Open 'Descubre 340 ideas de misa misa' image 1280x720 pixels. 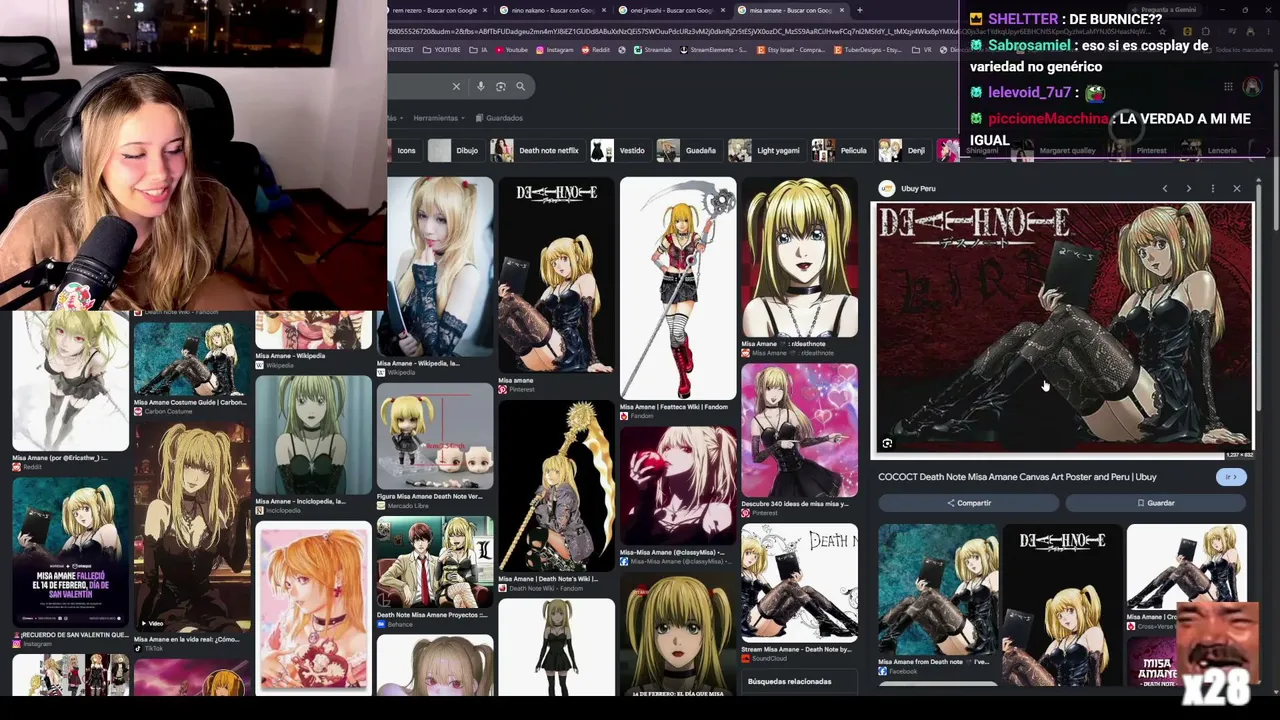point(799,430)
